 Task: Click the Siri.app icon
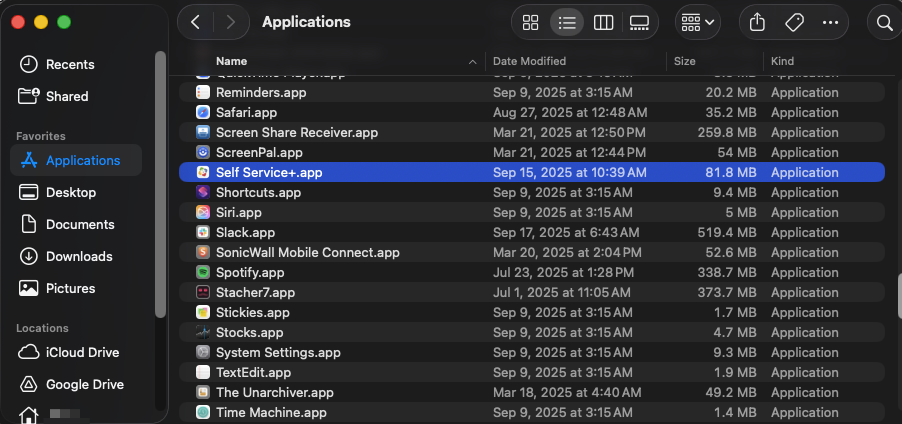(x=202, y=212)
